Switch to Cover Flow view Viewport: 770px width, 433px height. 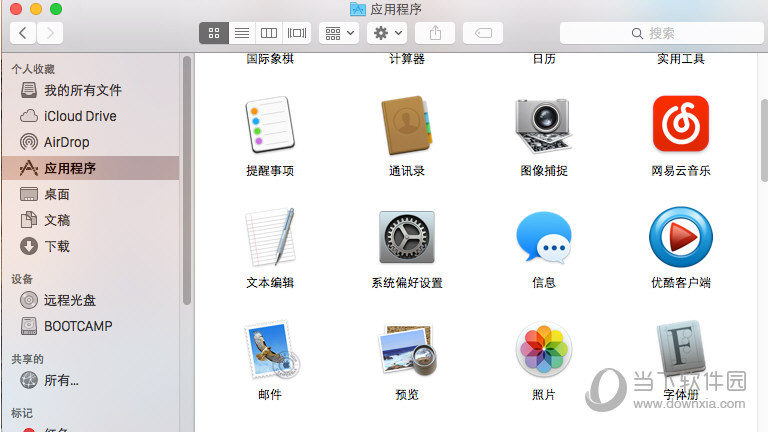297,33
